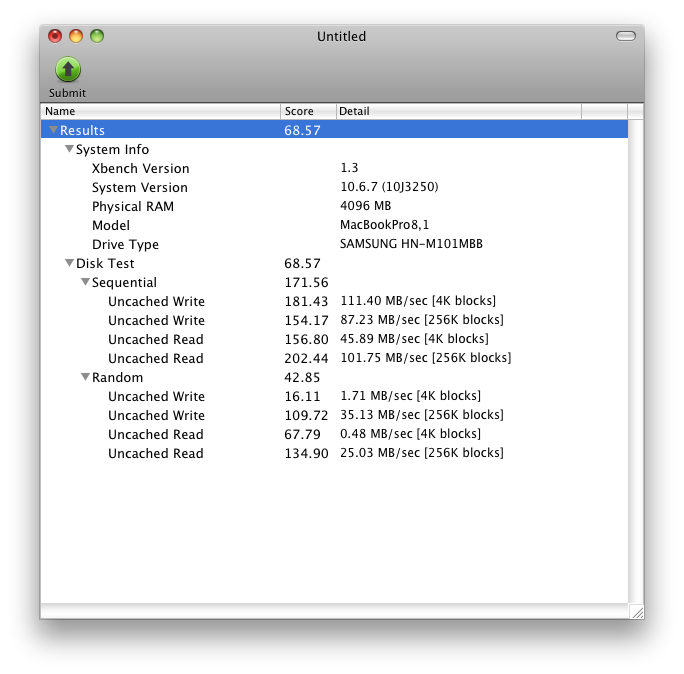The image size is (684, 674).
Task: Collapse the Sequential results group
Action: pos(86,282)
